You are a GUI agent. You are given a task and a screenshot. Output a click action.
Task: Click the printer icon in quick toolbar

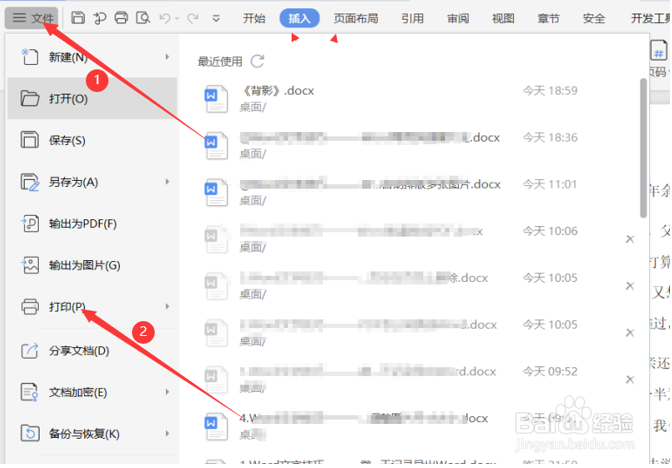pyautogui.click(x=121, y=18)
